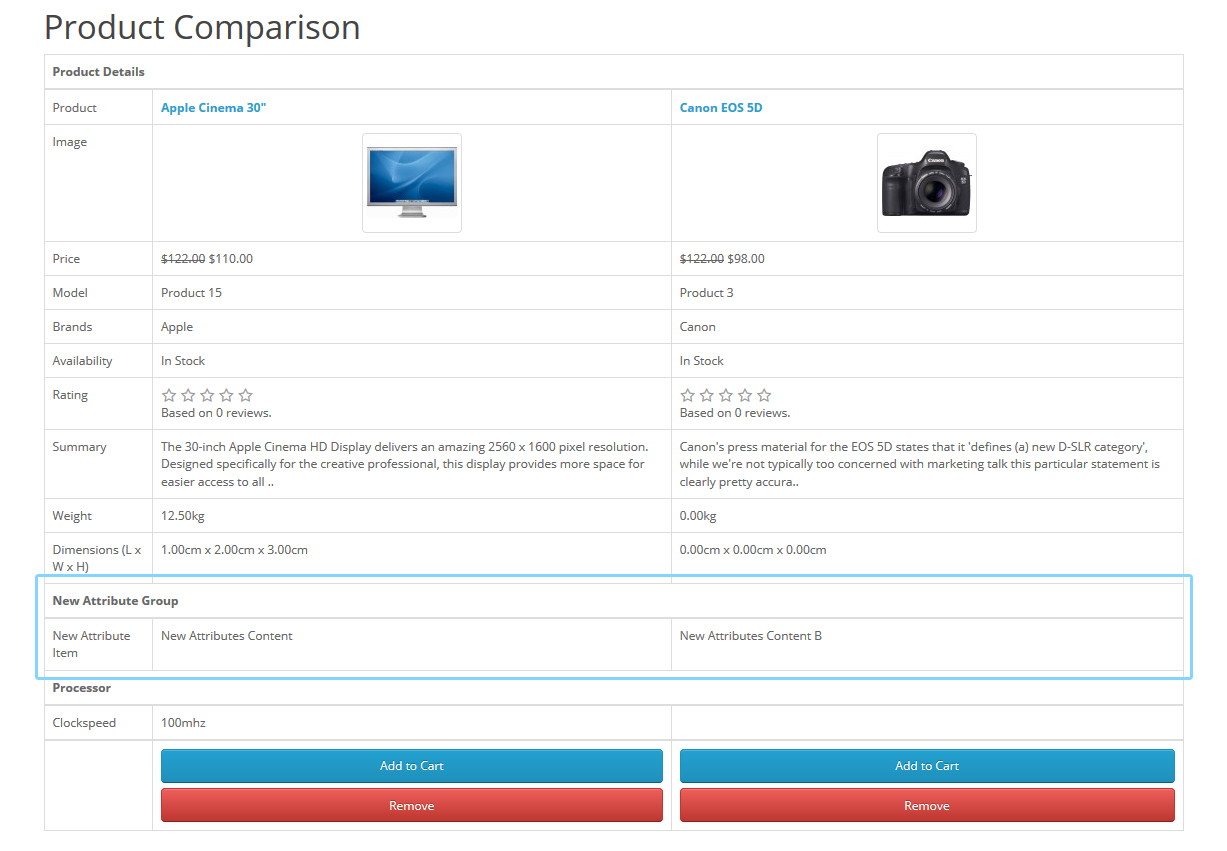Click the 'New Attribute Group' header
This screenshot has width=1227, height=851.
click(116, 601)
